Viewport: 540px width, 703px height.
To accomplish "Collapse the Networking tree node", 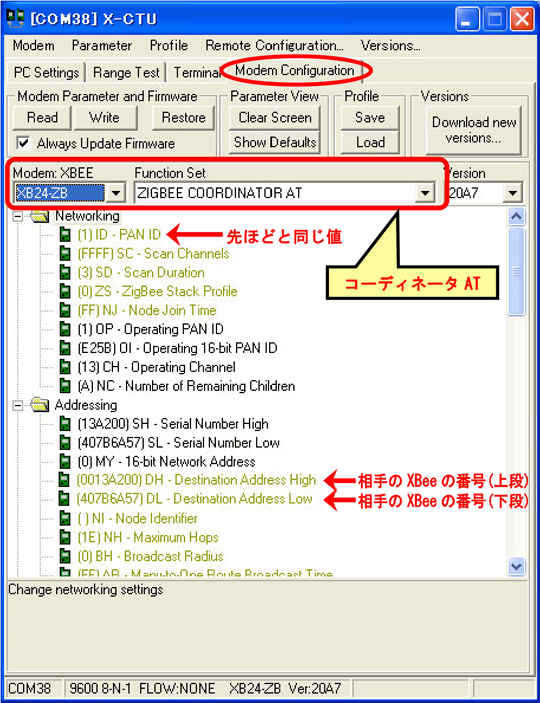I will tap(18, 217).
